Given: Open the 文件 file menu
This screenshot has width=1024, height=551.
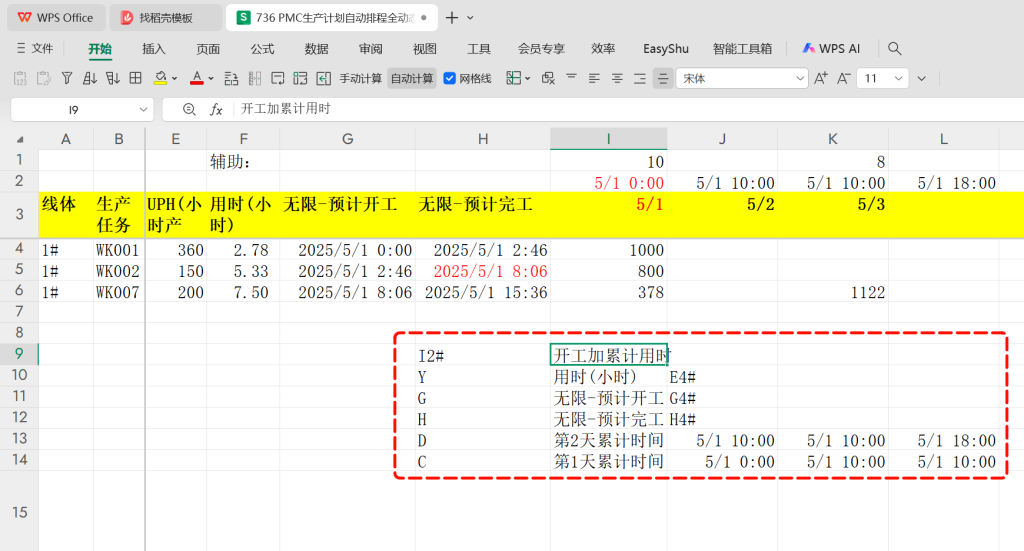Looking at the screenshot, I should click(x=35, y=48).
